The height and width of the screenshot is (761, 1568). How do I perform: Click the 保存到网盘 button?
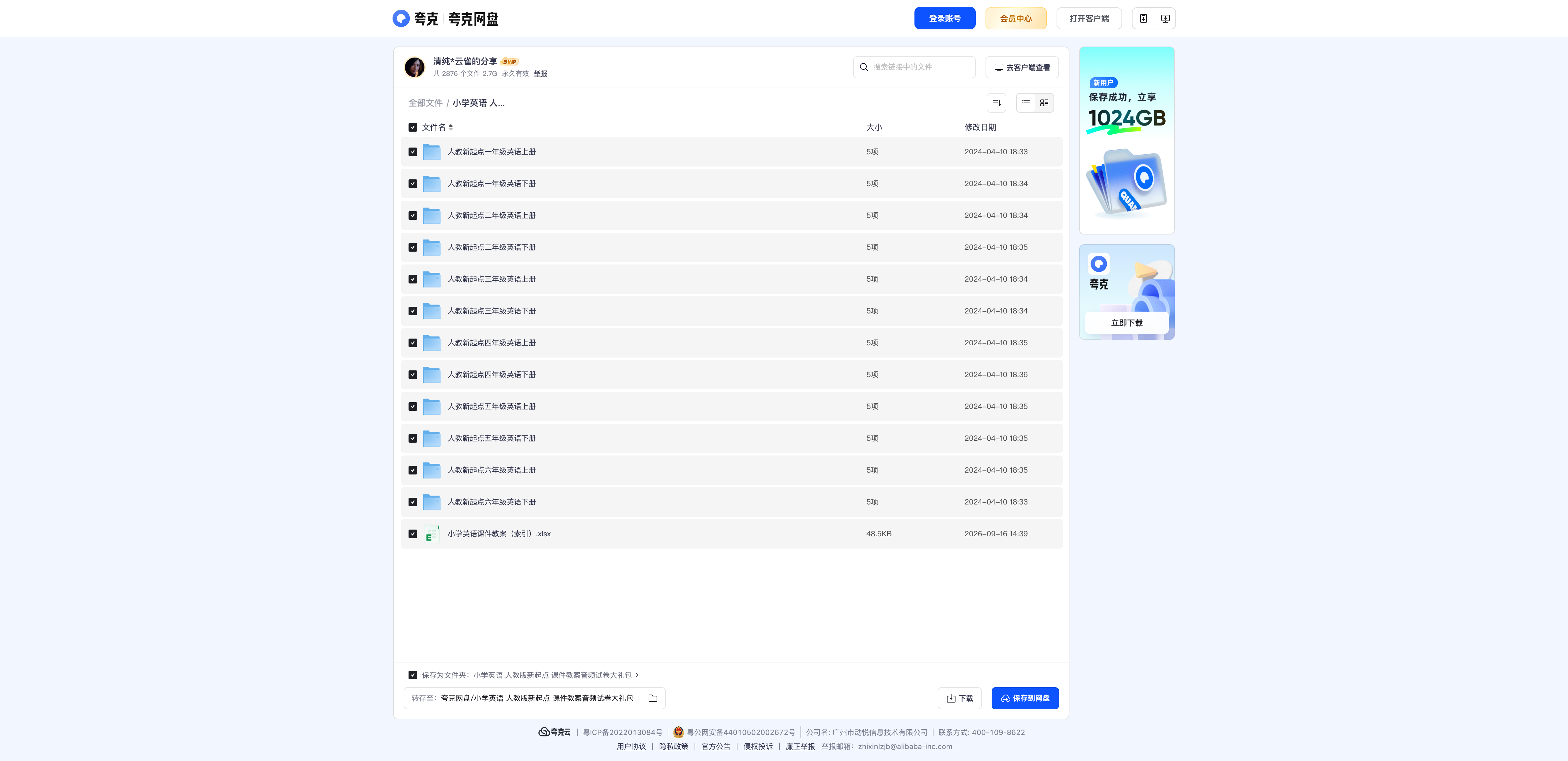click(x=1025, y=698)
